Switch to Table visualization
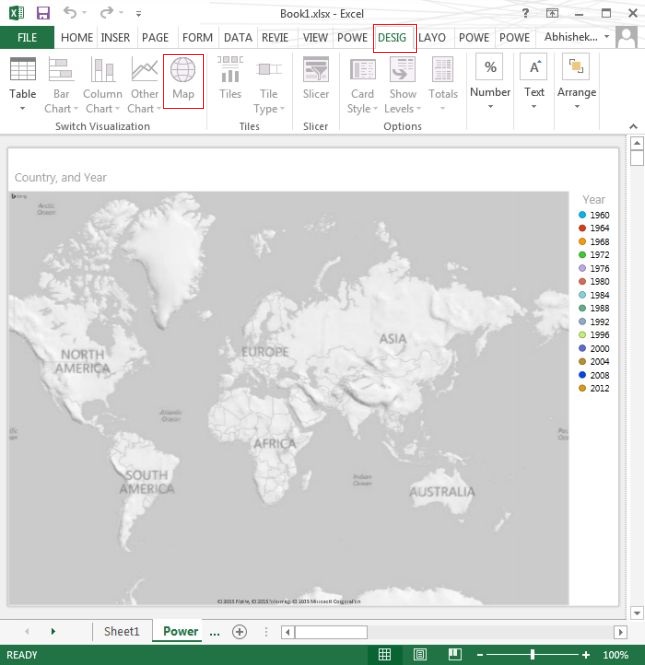Image resolution: width=645 pixels, height=665 pixels. (22, 83)
